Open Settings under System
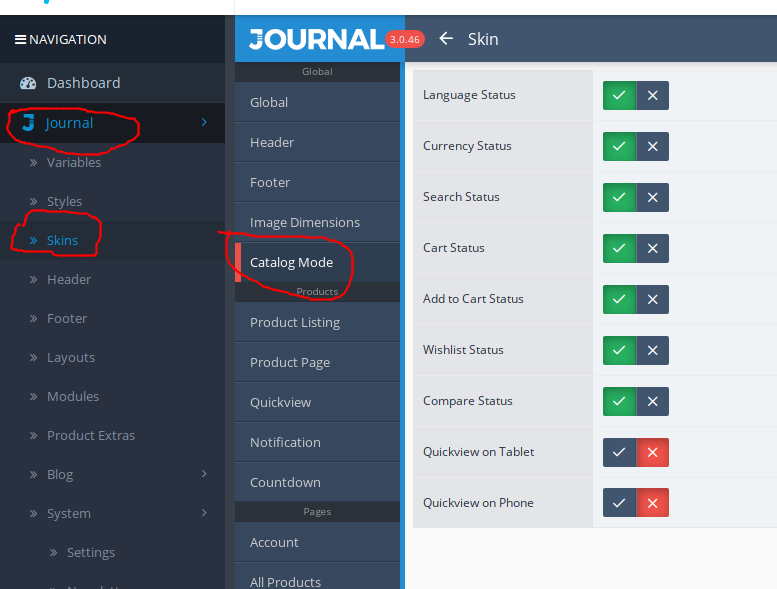The height and width of the screenshot is (589, 777). click(112, 552)
